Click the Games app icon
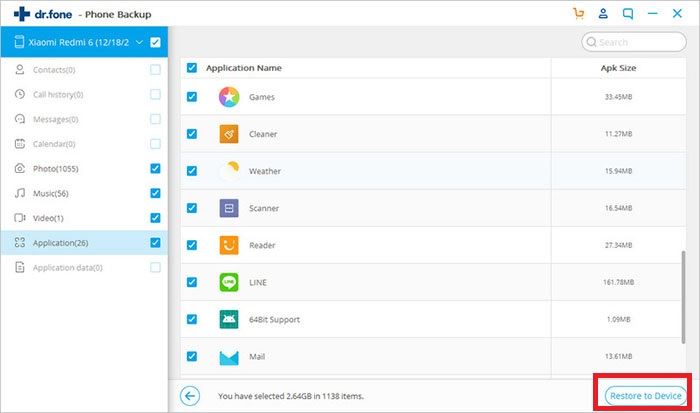Viewport: 700px width, 413px height. pyautogui.click(x=229, y=97)
